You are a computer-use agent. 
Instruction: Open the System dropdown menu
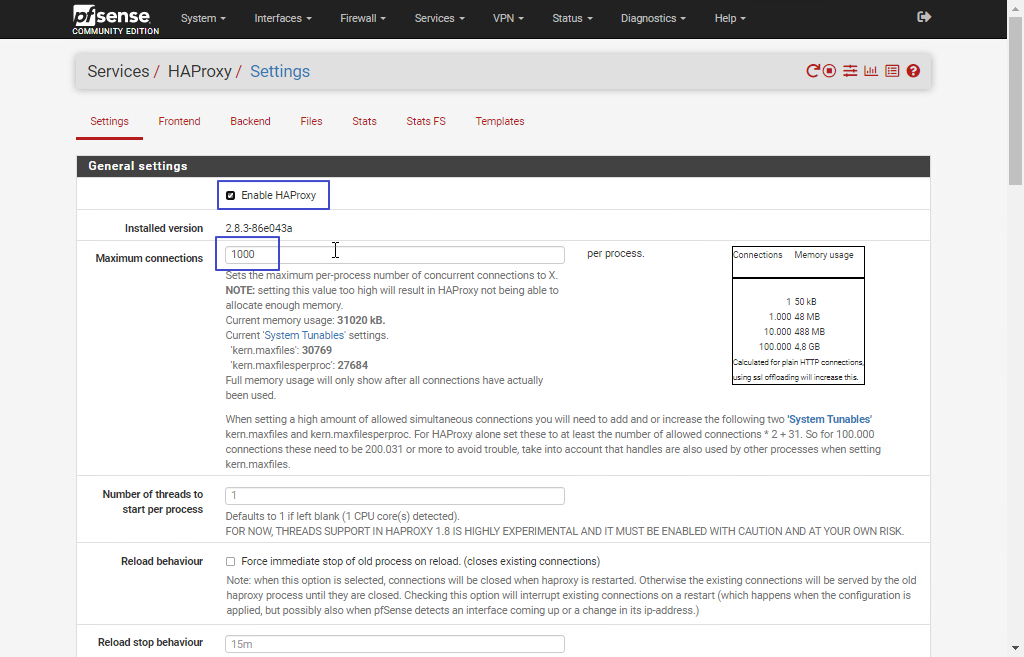pos(203,18)
